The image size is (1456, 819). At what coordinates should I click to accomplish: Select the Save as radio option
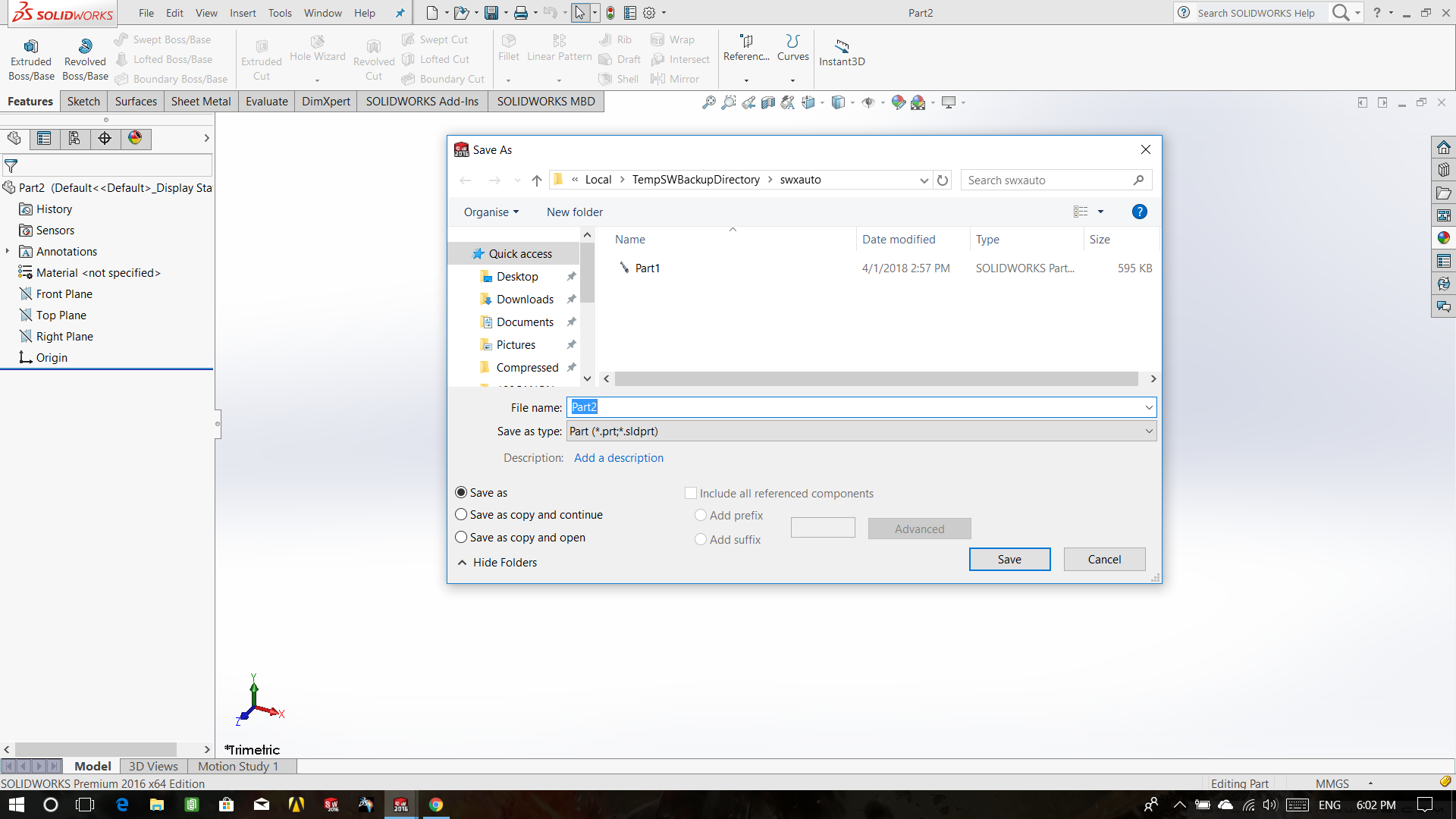click(x=461, y=493)
